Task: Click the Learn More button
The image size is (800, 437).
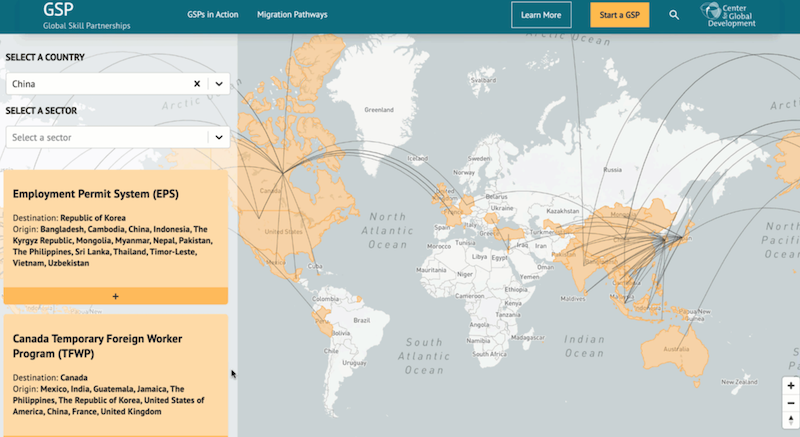Action: 541,15
